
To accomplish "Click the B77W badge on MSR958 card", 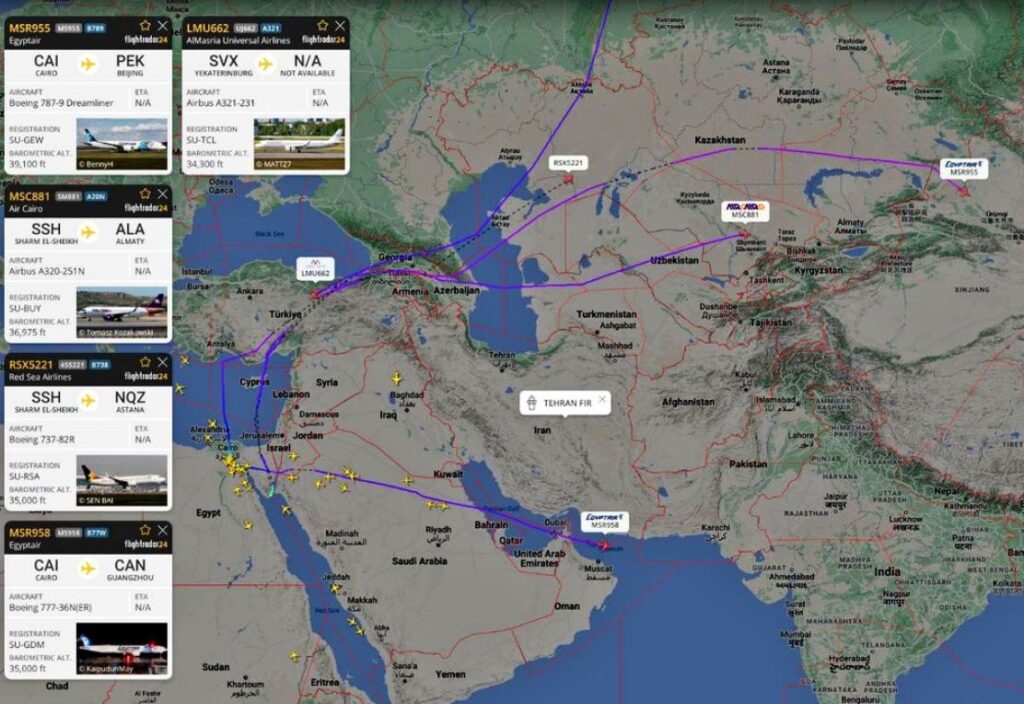I will coord(96,533).
